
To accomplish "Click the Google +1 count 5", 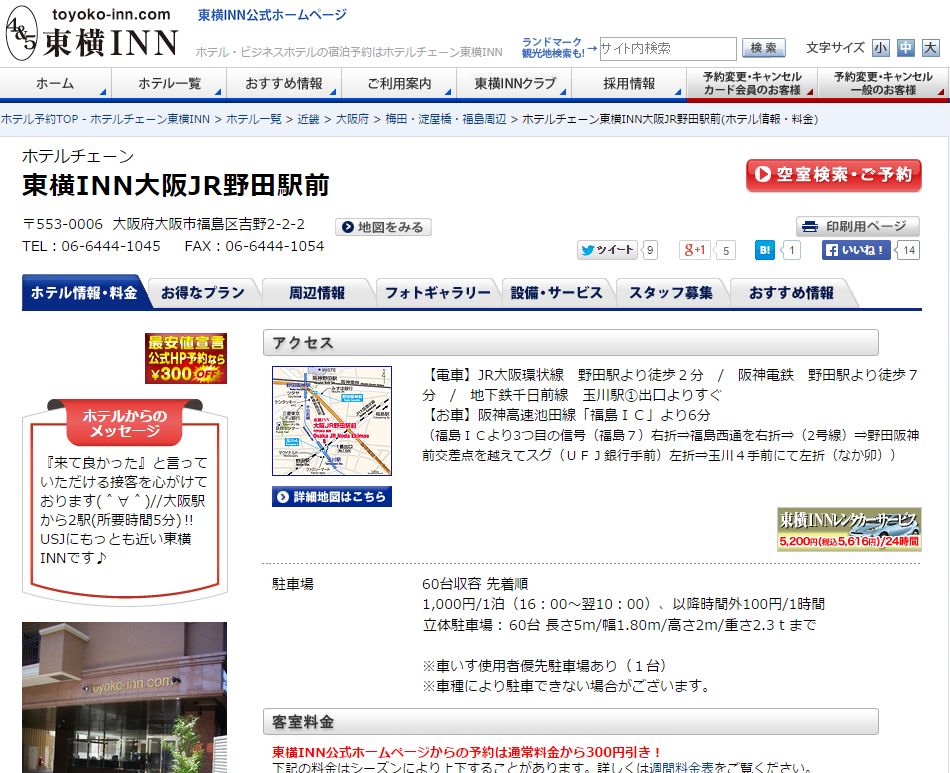I will tap(726, 250).
